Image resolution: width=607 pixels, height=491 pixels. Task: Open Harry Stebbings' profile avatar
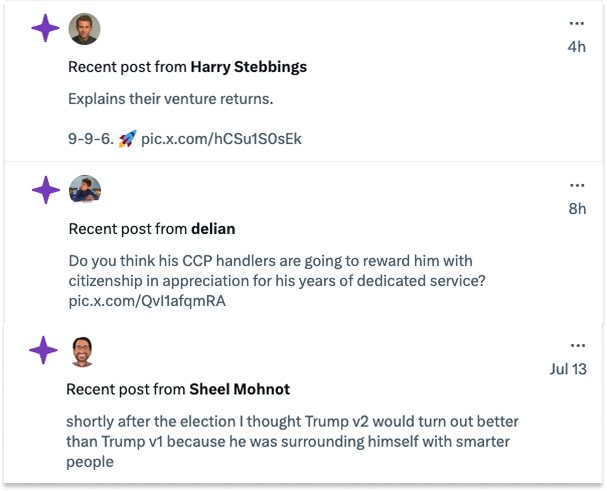(x=84, y=29)
